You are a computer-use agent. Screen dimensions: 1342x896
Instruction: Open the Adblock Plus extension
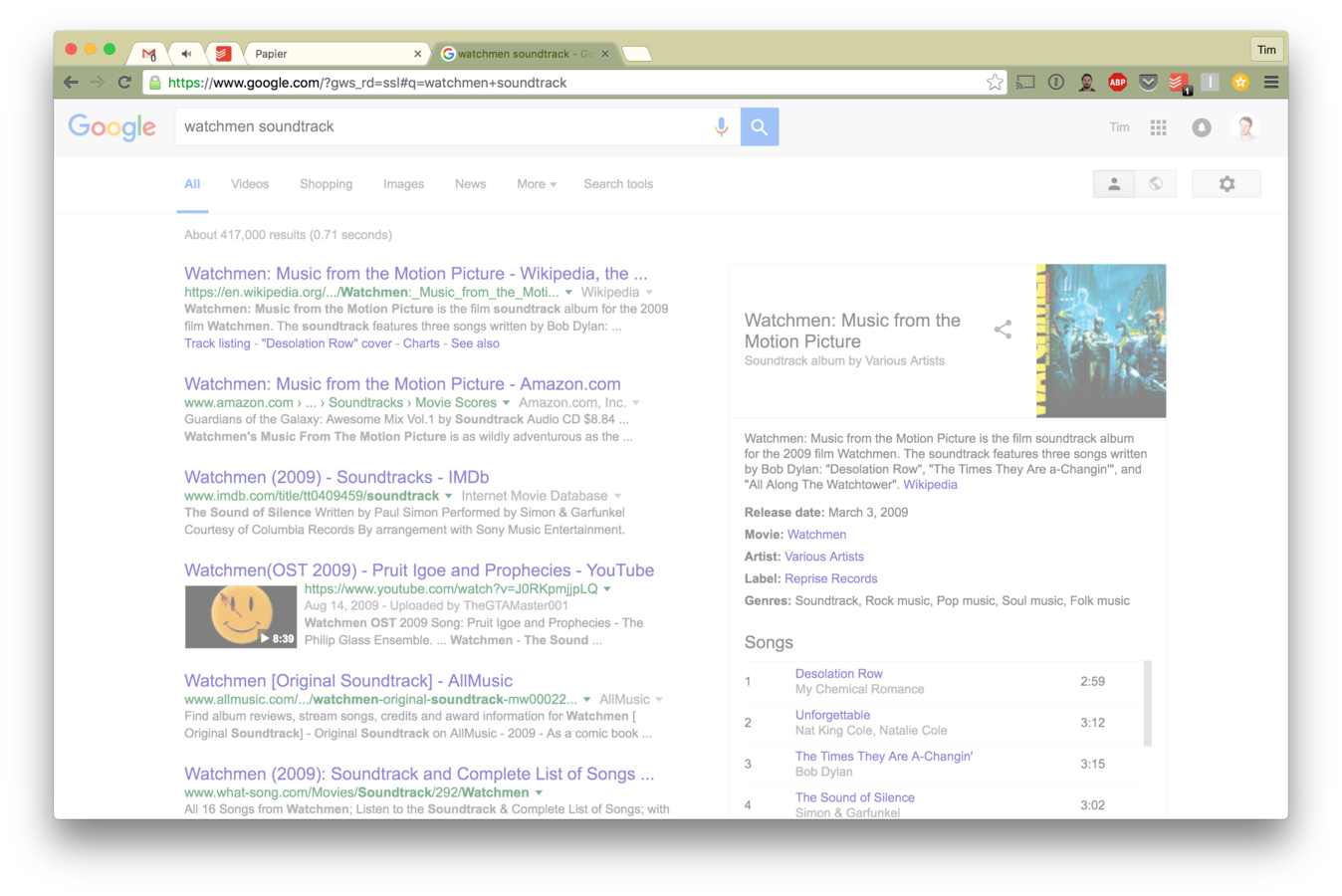tap(1118, 83)
